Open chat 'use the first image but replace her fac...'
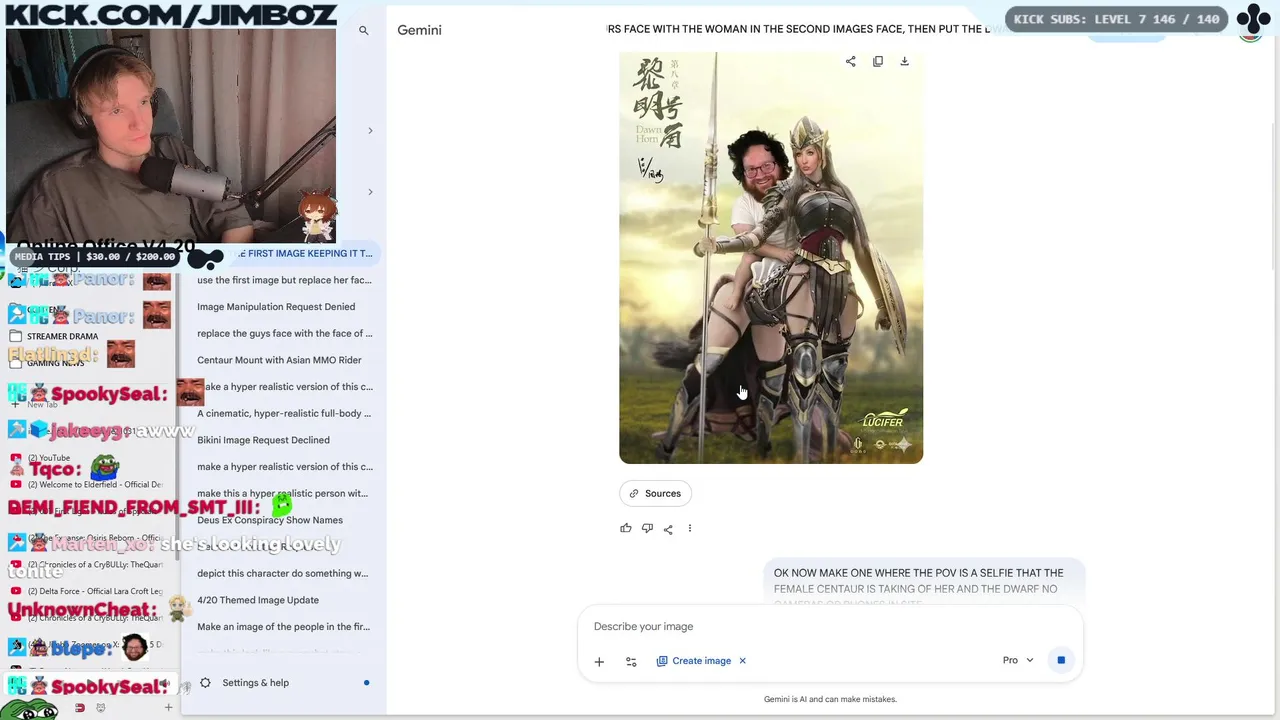This screenshot has width=1280, height=720. (284, 280)
